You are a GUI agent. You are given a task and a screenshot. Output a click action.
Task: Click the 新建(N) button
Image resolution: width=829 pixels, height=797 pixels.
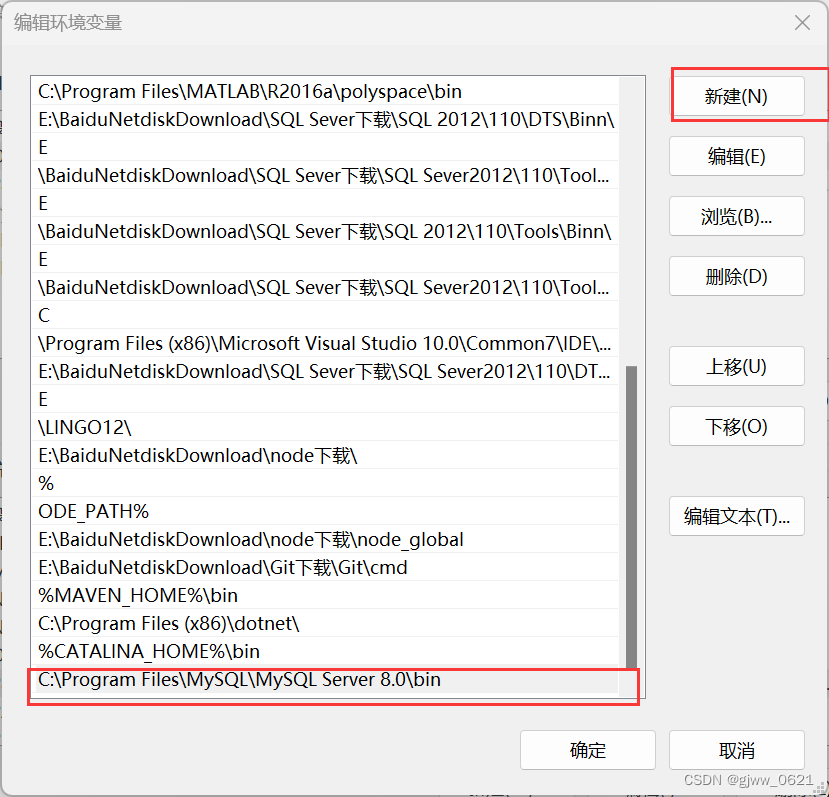coord(736,96)
